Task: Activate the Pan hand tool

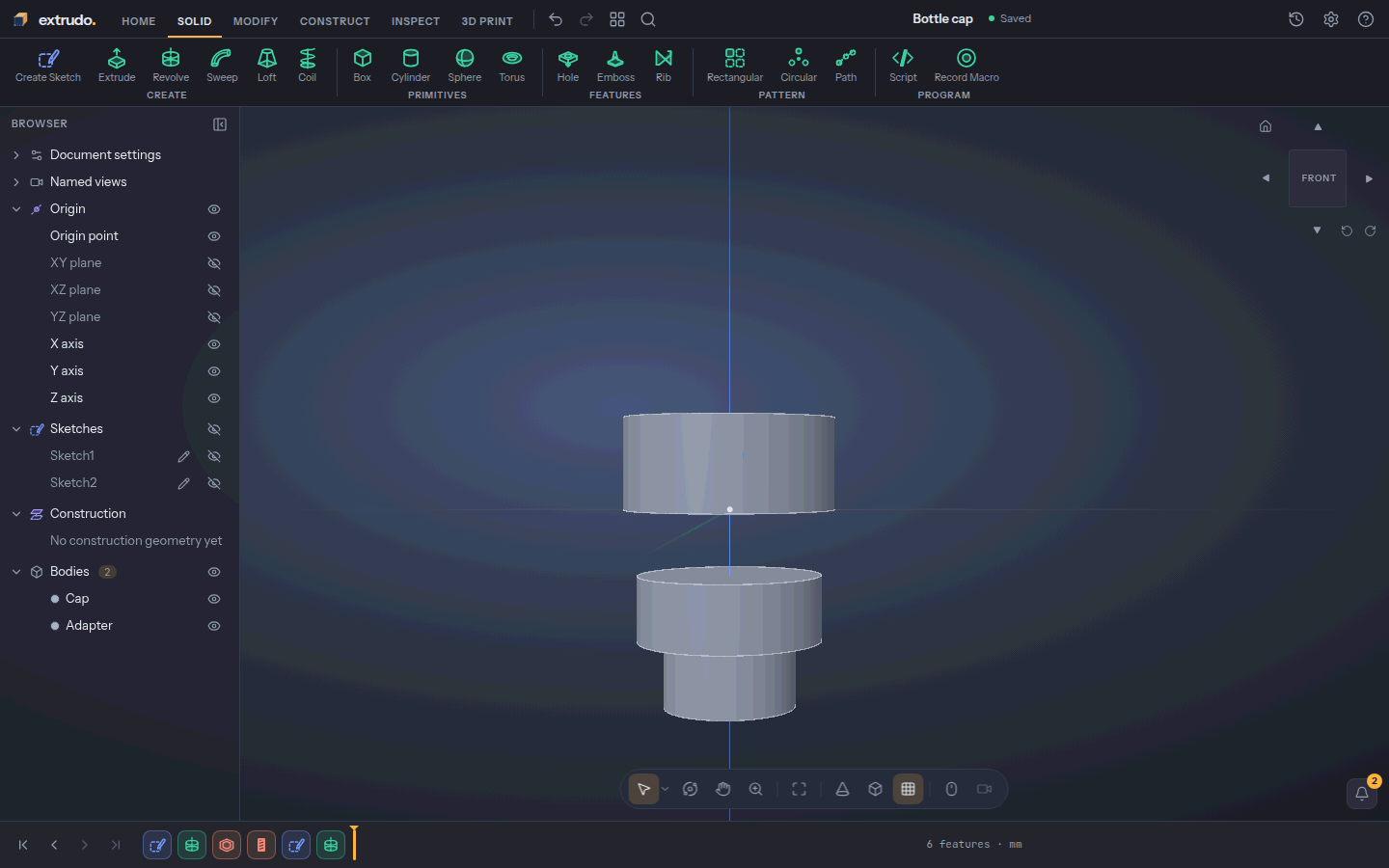Action: (x=723, y=789)
